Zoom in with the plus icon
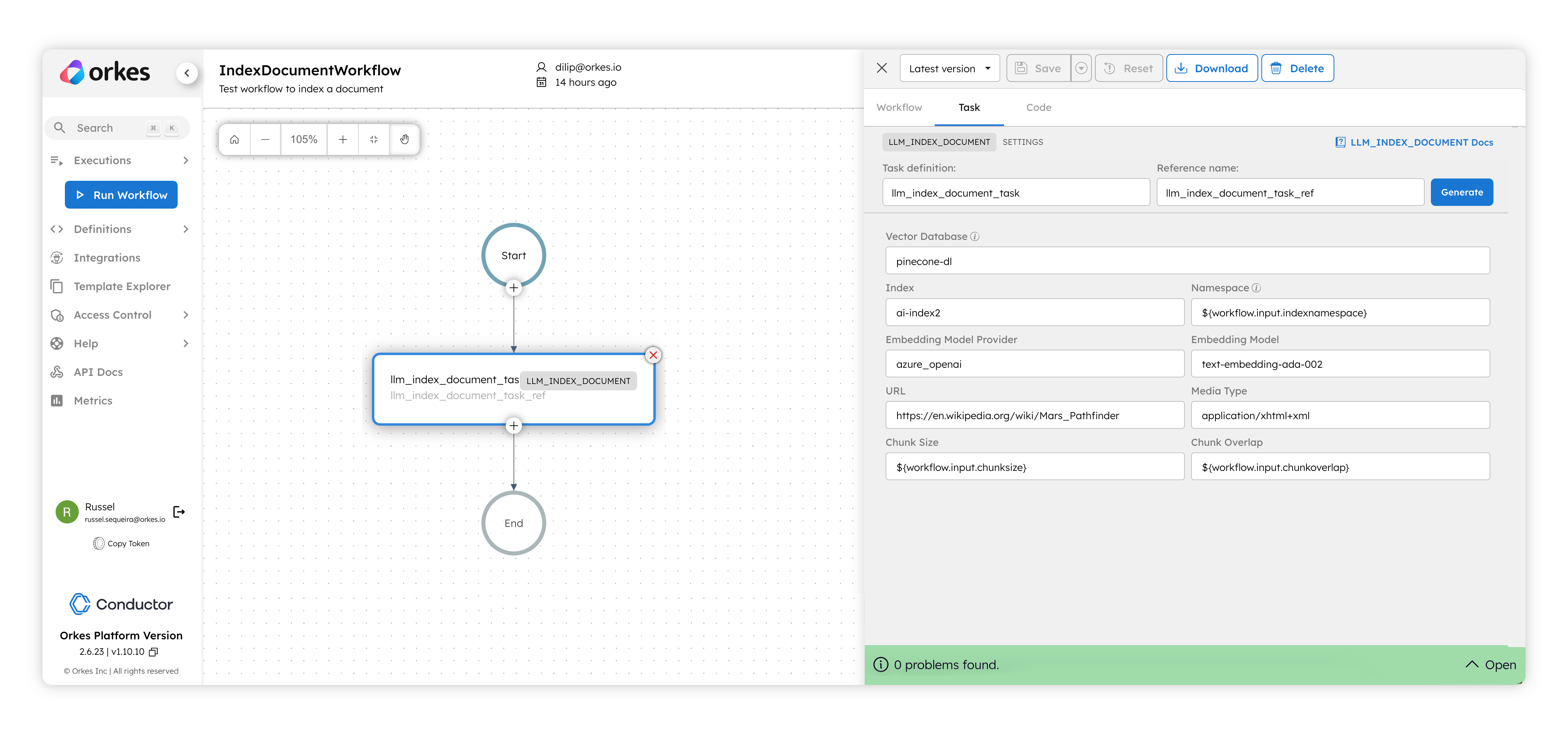 (343, 139)
